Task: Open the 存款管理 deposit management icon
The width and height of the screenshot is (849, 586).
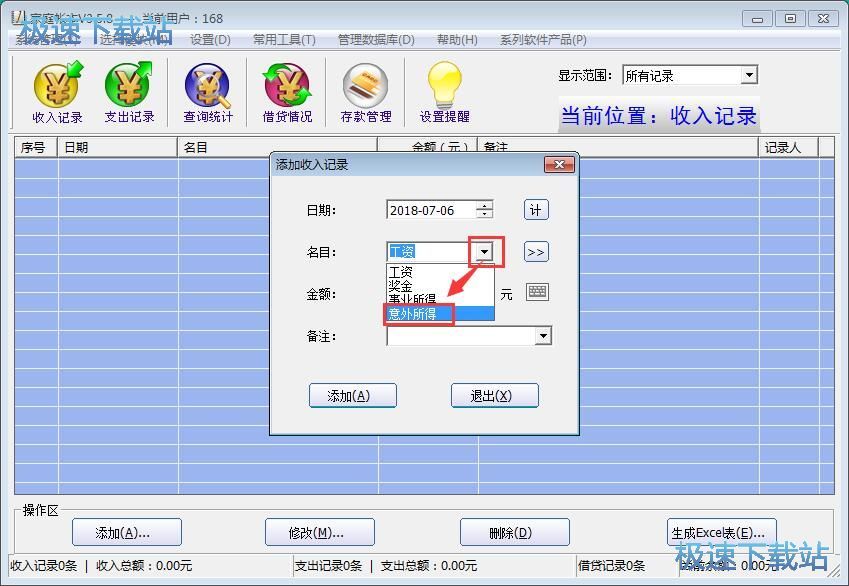Action: (x=366, y=92)
